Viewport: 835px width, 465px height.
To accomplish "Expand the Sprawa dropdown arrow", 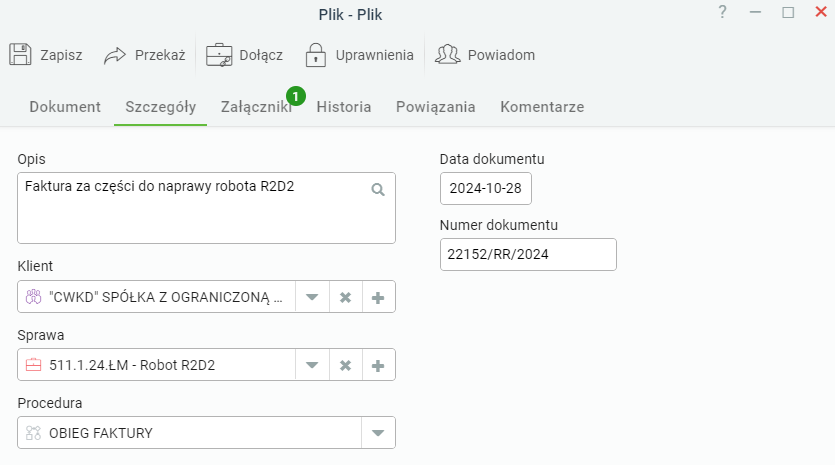I will click(x=312, y=365).
